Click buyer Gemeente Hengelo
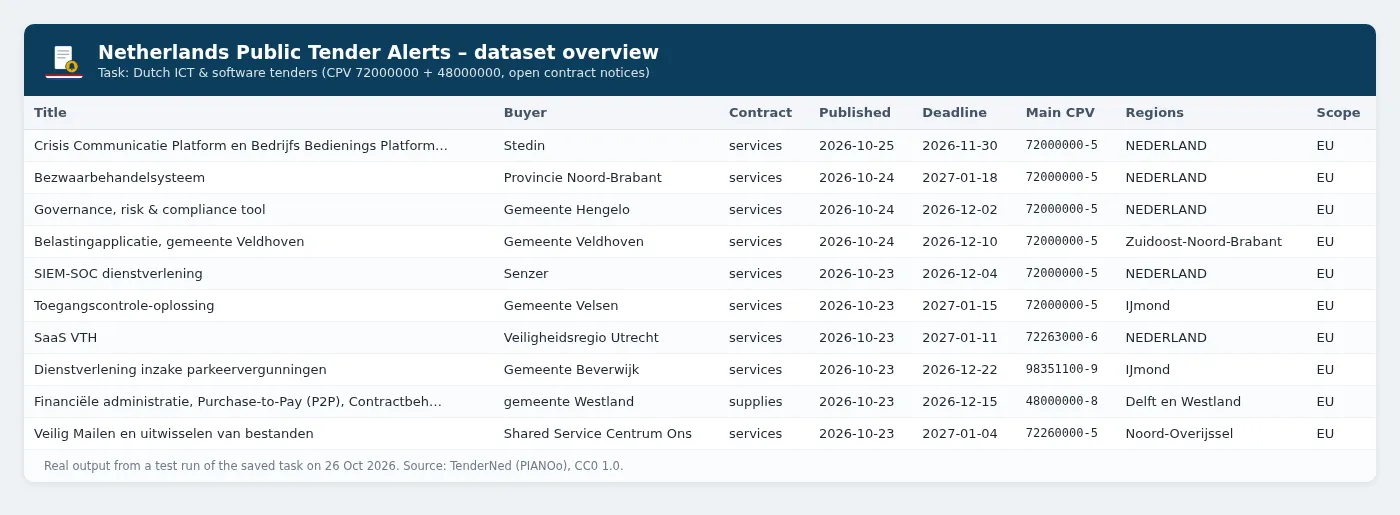This screenshot has height=515, width=1400. (567, 210)
